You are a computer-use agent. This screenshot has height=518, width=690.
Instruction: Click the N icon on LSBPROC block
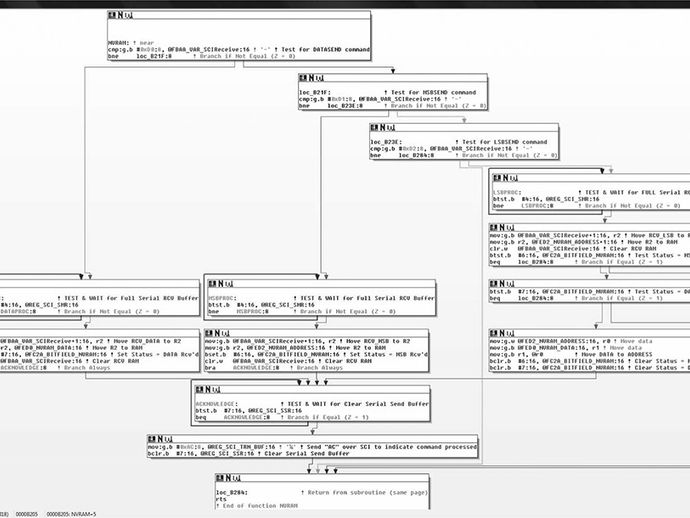(506, 178)
